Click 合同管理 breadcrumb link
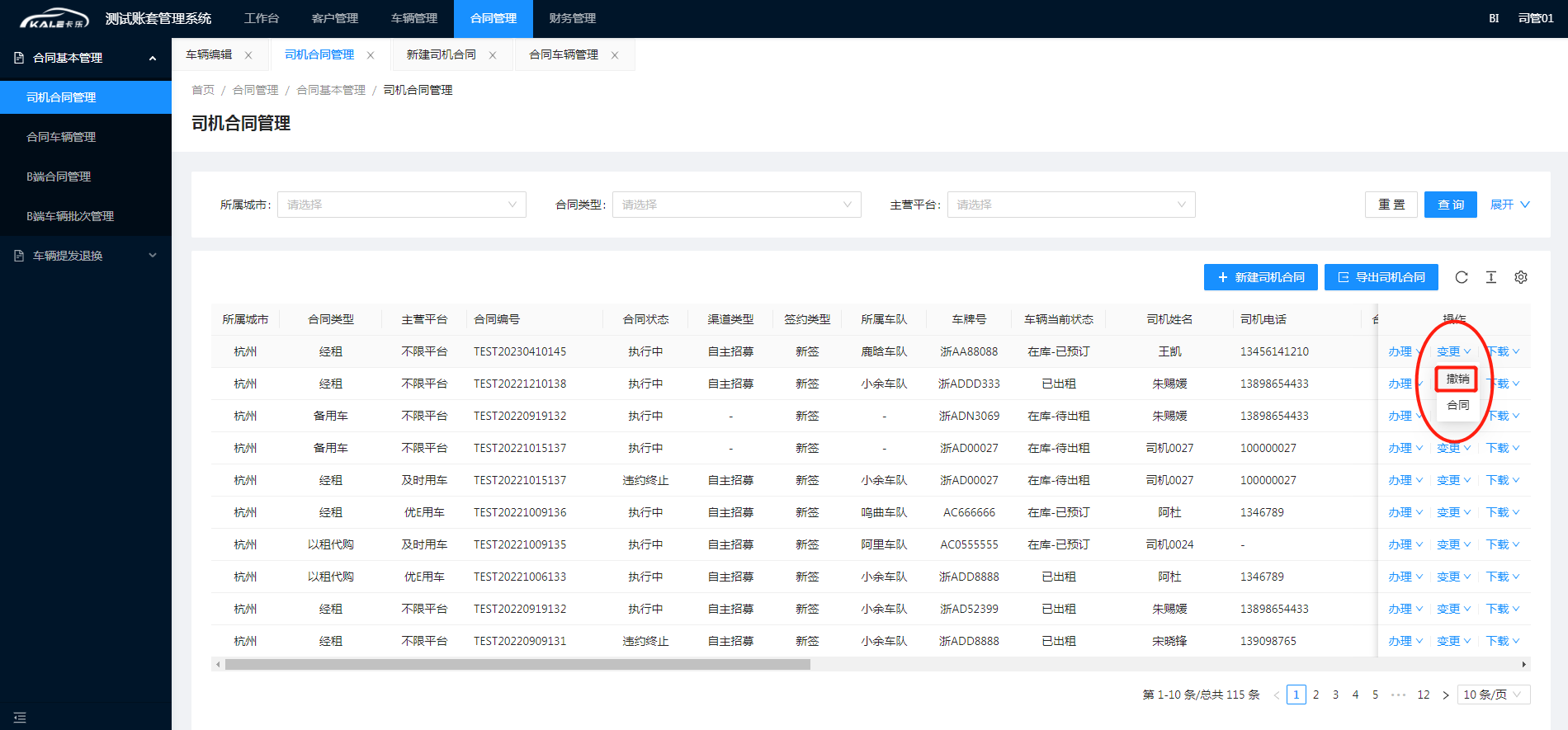Viewport: 1568px width, 730px height. click(x=256, y=90)
